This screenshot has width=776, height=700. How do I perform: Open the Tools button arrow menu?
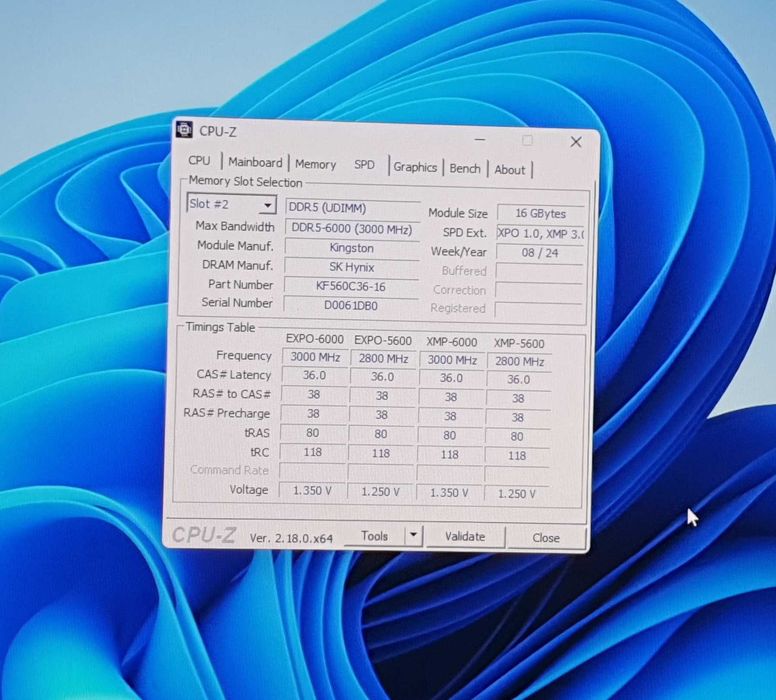[413, 535]
